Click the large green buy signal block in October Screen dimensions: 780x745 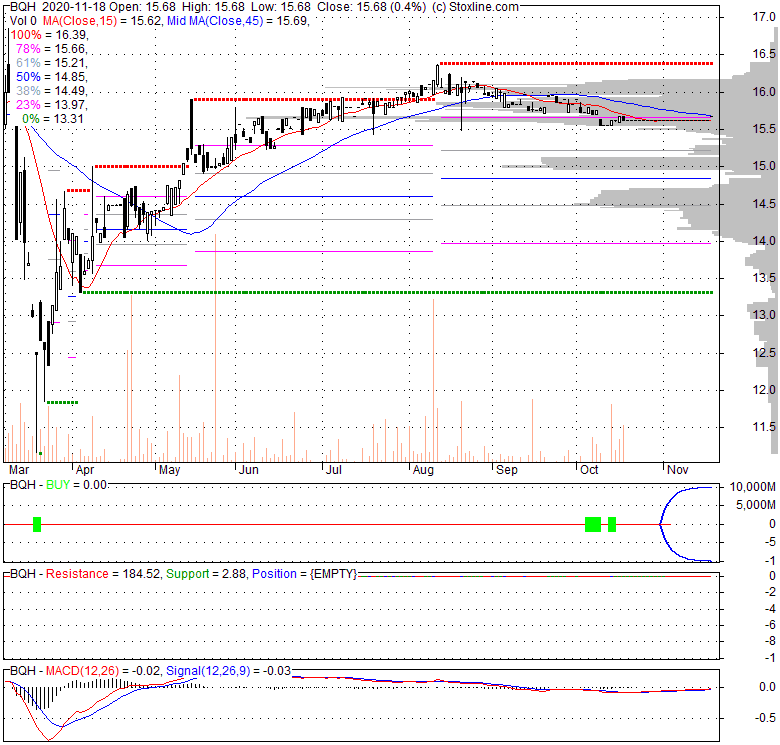(593, 524)
